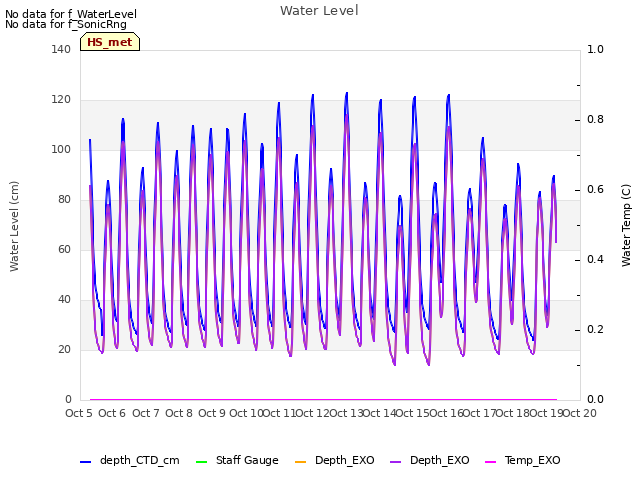Image resolution: width=640 pixels, height=480 pixels.
Task: Select the Water Level chart title
Action: pyautogui.click(x=319, y=11)
